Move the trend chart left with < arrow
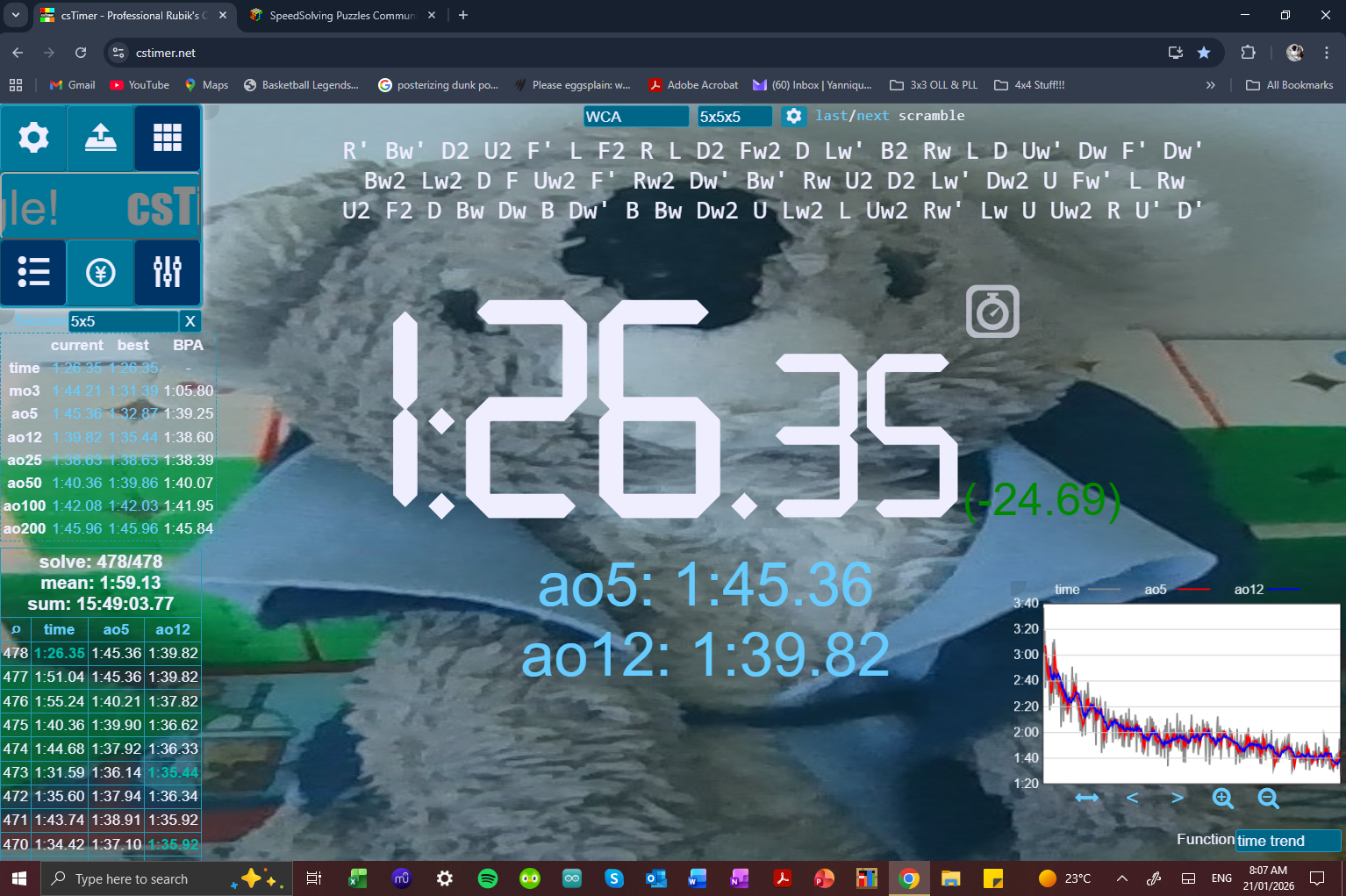1346x896 pixels. point(1132,798)
